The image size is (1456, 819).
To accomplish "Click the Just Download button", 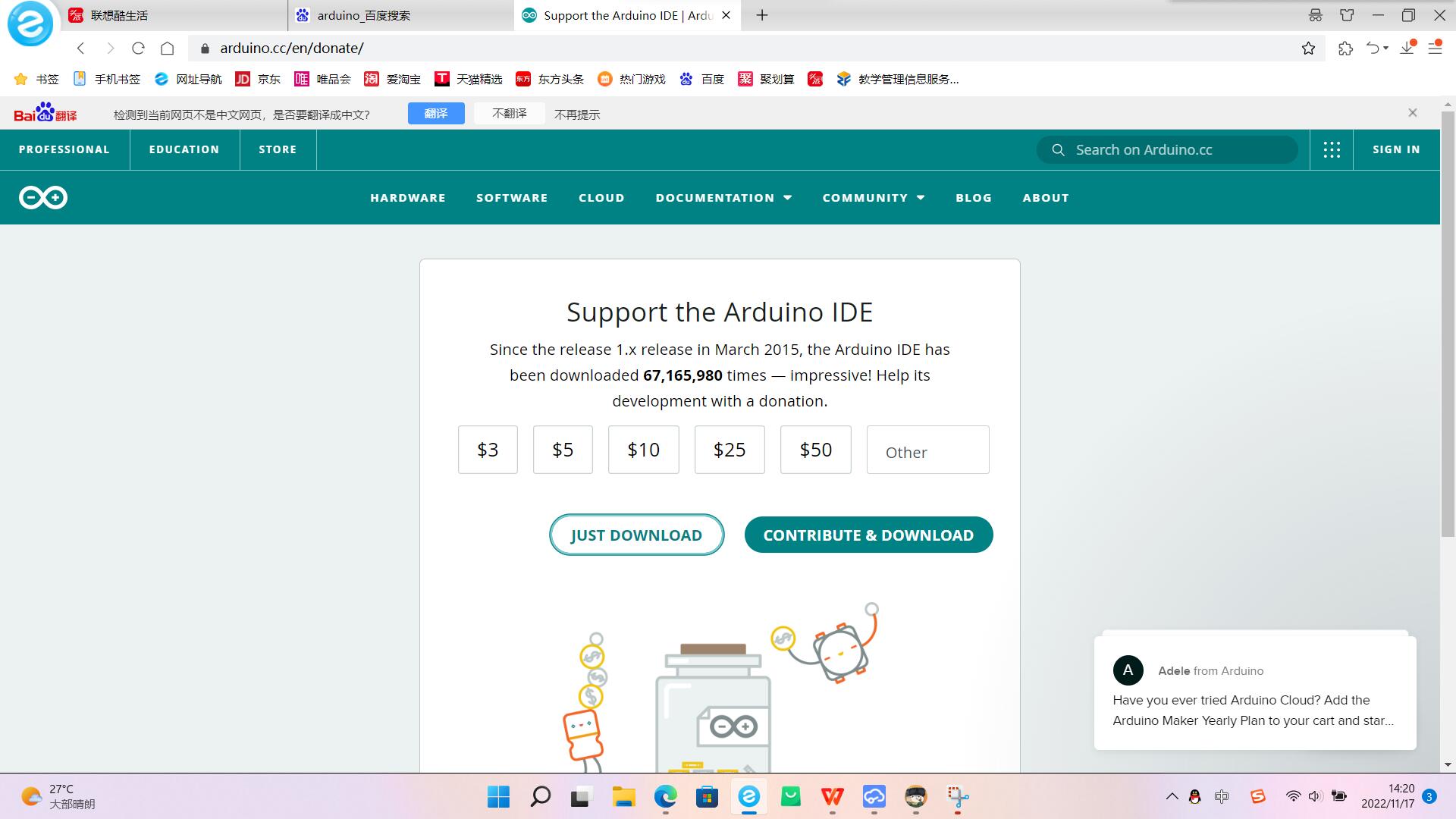I will [636, 535].
